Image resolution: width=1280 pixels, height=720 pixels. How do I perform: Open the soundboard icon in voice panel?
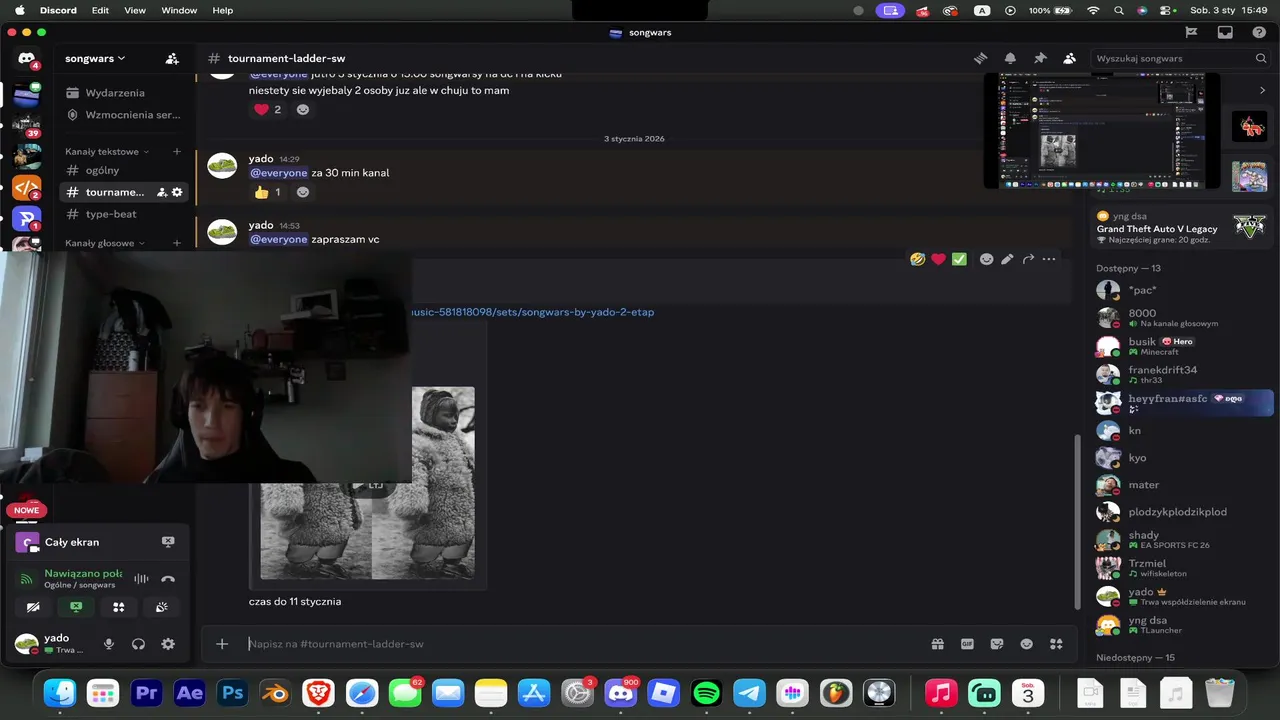[162, 607]
